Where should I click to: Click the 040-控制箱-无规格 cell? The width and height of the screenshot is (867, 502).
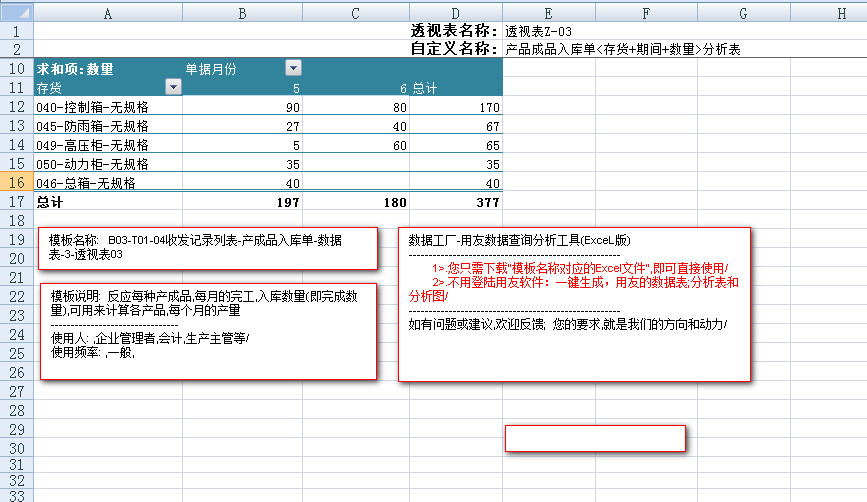pyautogui.click(x=108, y=107)
